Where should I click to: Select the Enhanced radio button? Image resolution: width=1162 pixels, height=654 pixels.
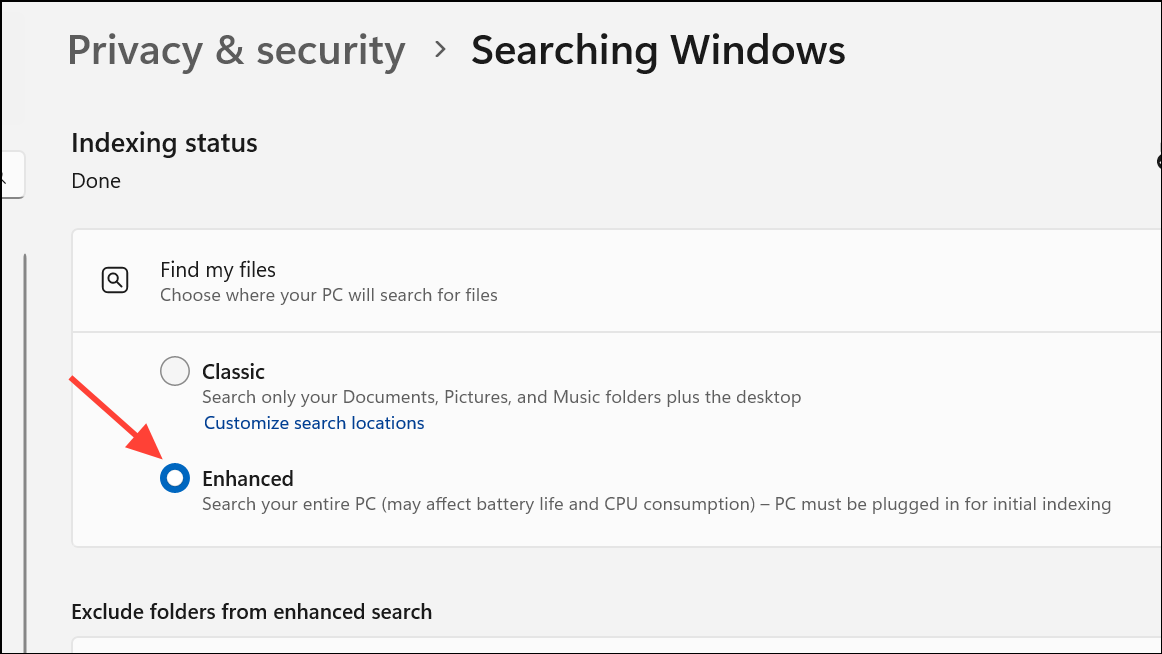(x=175, y=478)
